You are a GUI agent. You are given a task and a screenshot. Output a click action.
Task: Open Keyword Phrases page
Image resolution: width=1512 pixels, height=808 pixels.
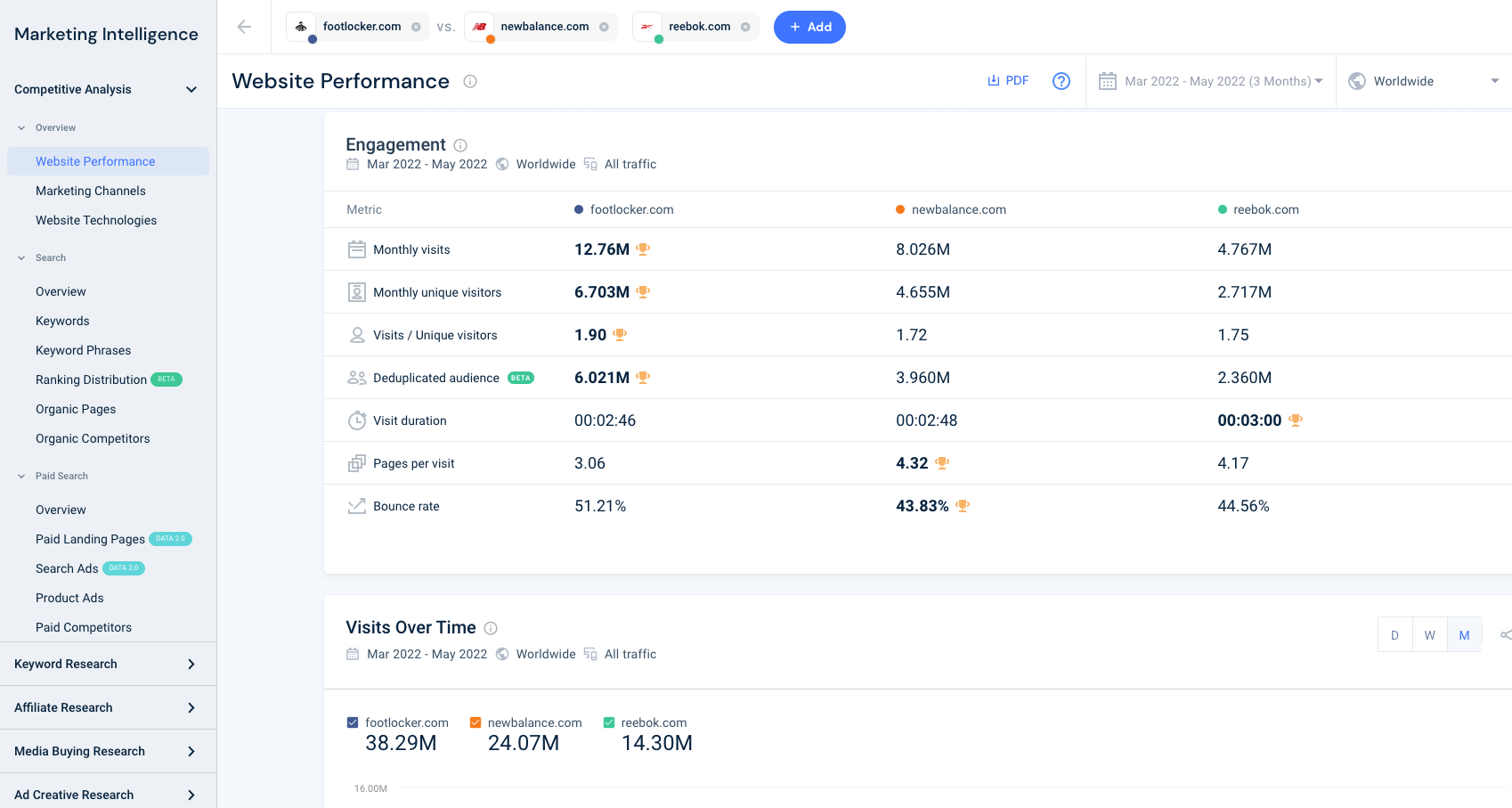coord(84,350)
